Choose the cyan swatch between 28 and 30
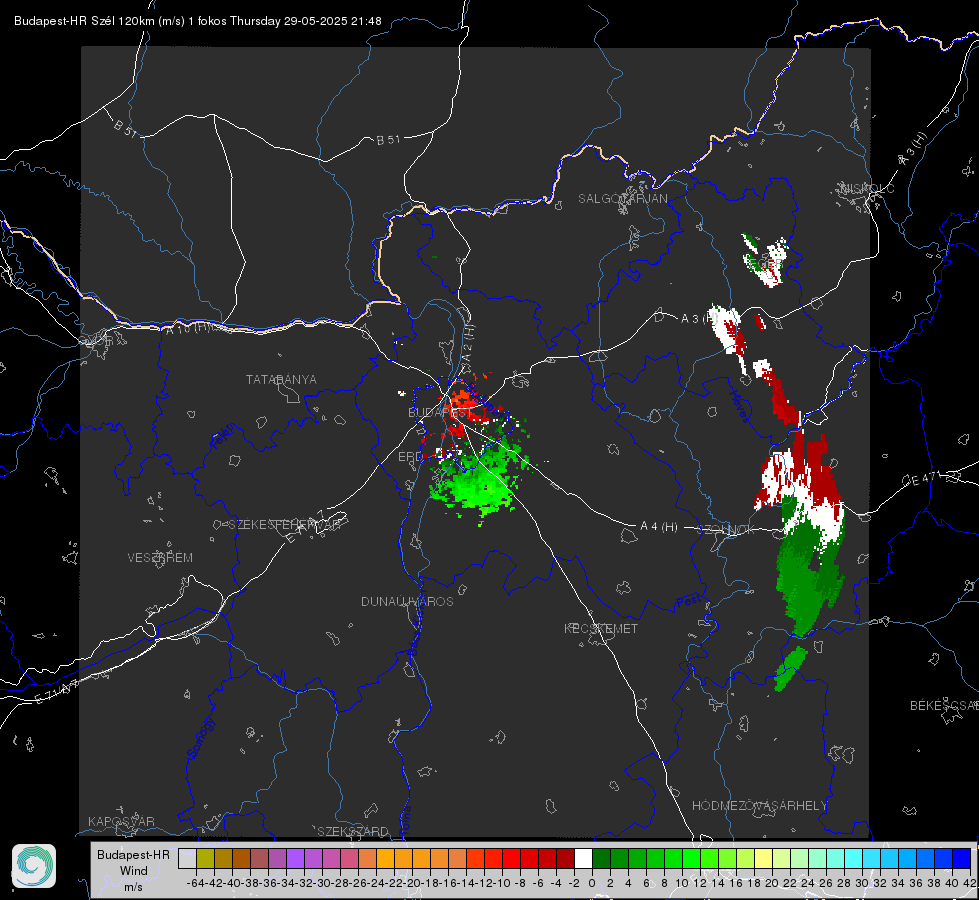 tap(854, 858)
